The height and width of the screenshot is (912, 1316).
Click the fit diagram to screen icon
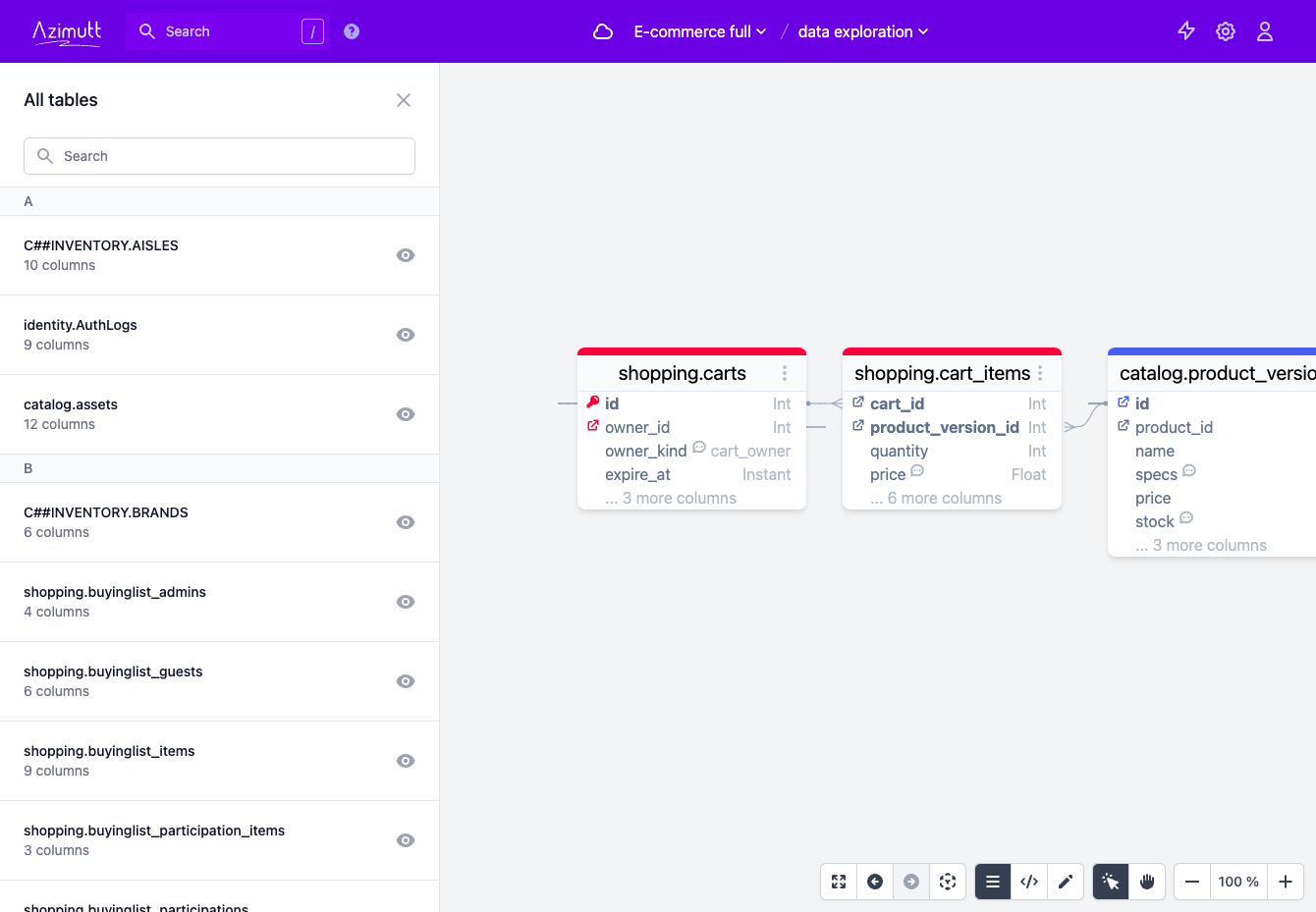pyautogui.click(x=839, y=882)
